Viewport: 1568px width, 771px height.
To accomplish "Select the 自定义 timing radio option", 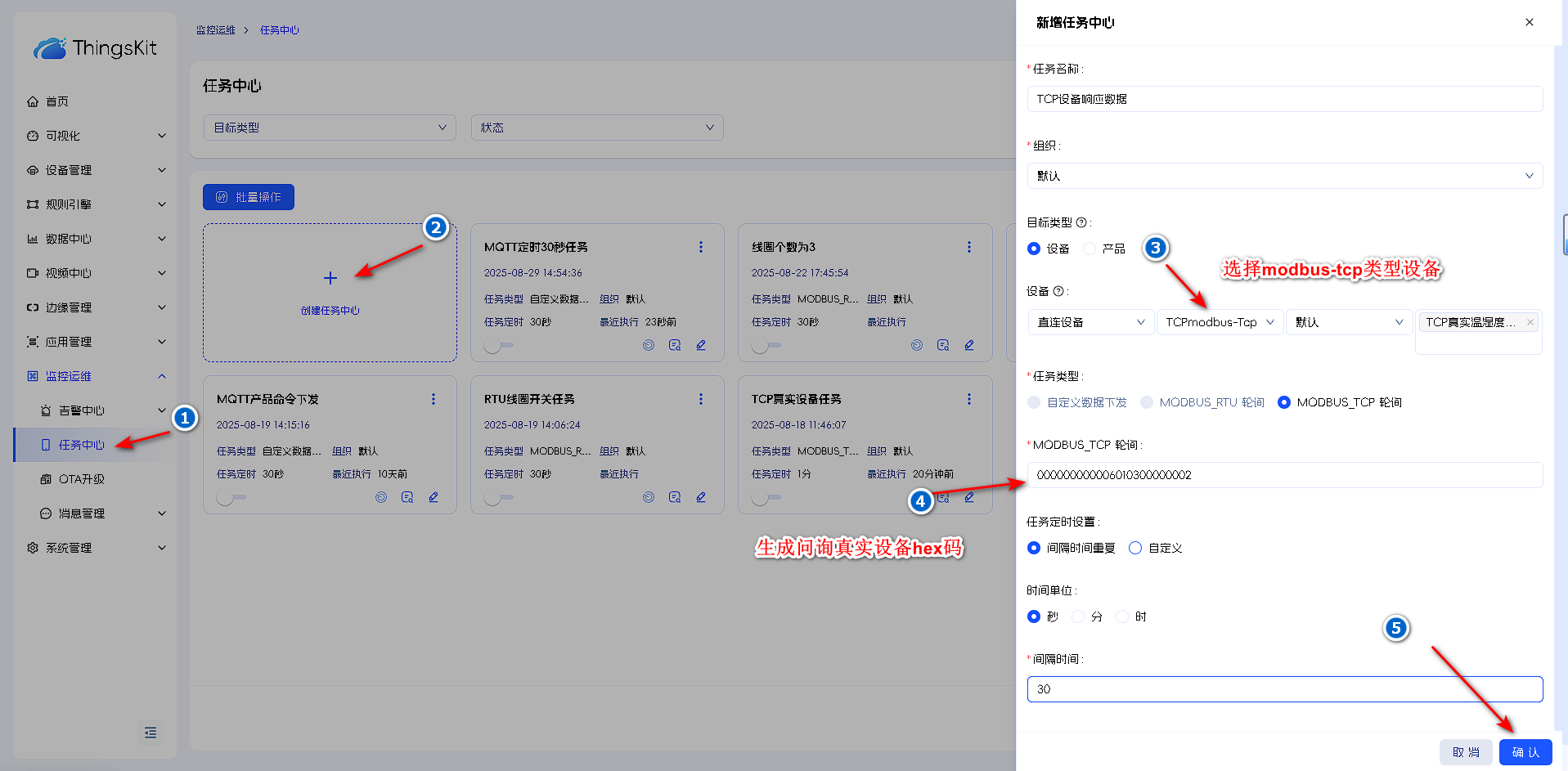I will [x=1135, y=548].
